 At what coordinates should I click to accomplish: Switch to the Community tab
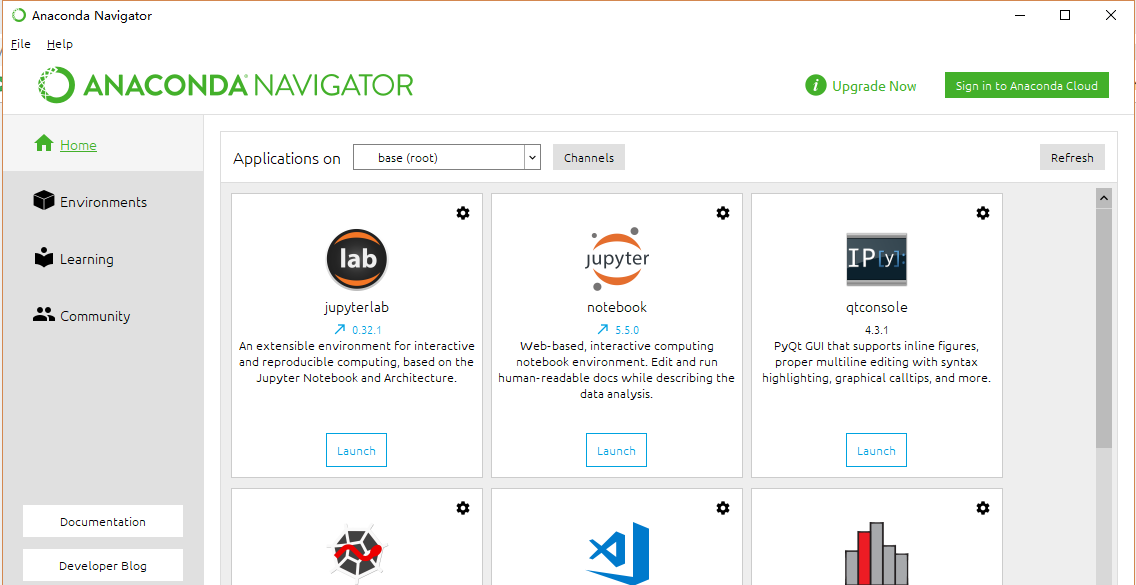click(104, 315)
